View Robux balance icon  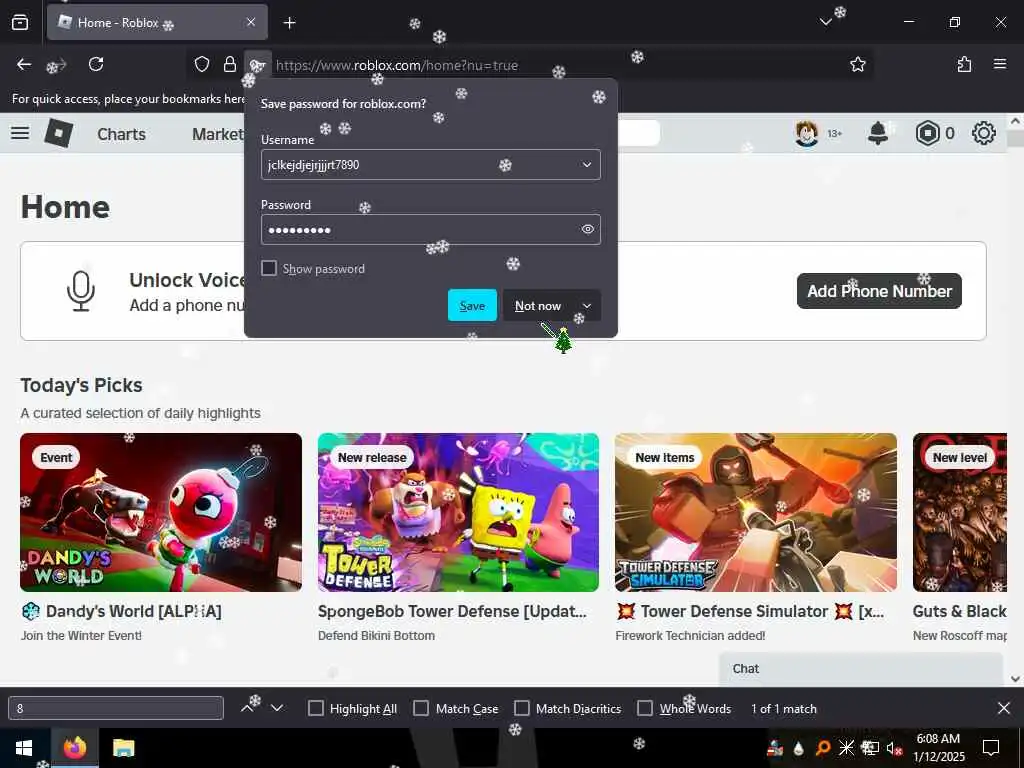point(927,133)
